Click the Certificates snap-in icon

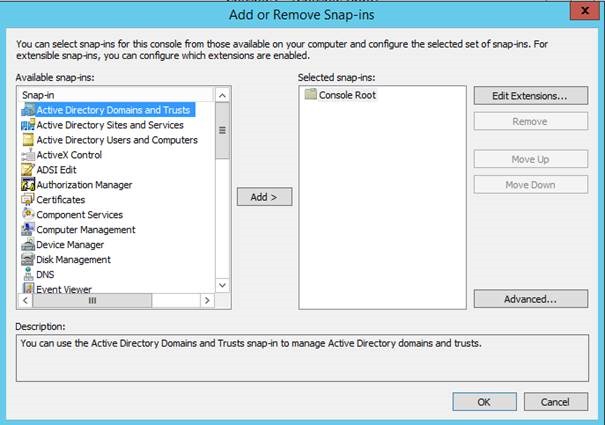click(28, 200)
